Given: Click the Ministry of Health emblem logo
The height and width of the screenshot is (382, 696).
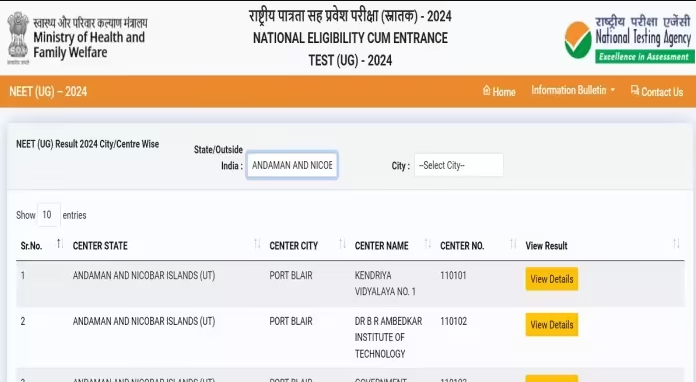Looking at the screenshot, I should (x=18, y=38).
